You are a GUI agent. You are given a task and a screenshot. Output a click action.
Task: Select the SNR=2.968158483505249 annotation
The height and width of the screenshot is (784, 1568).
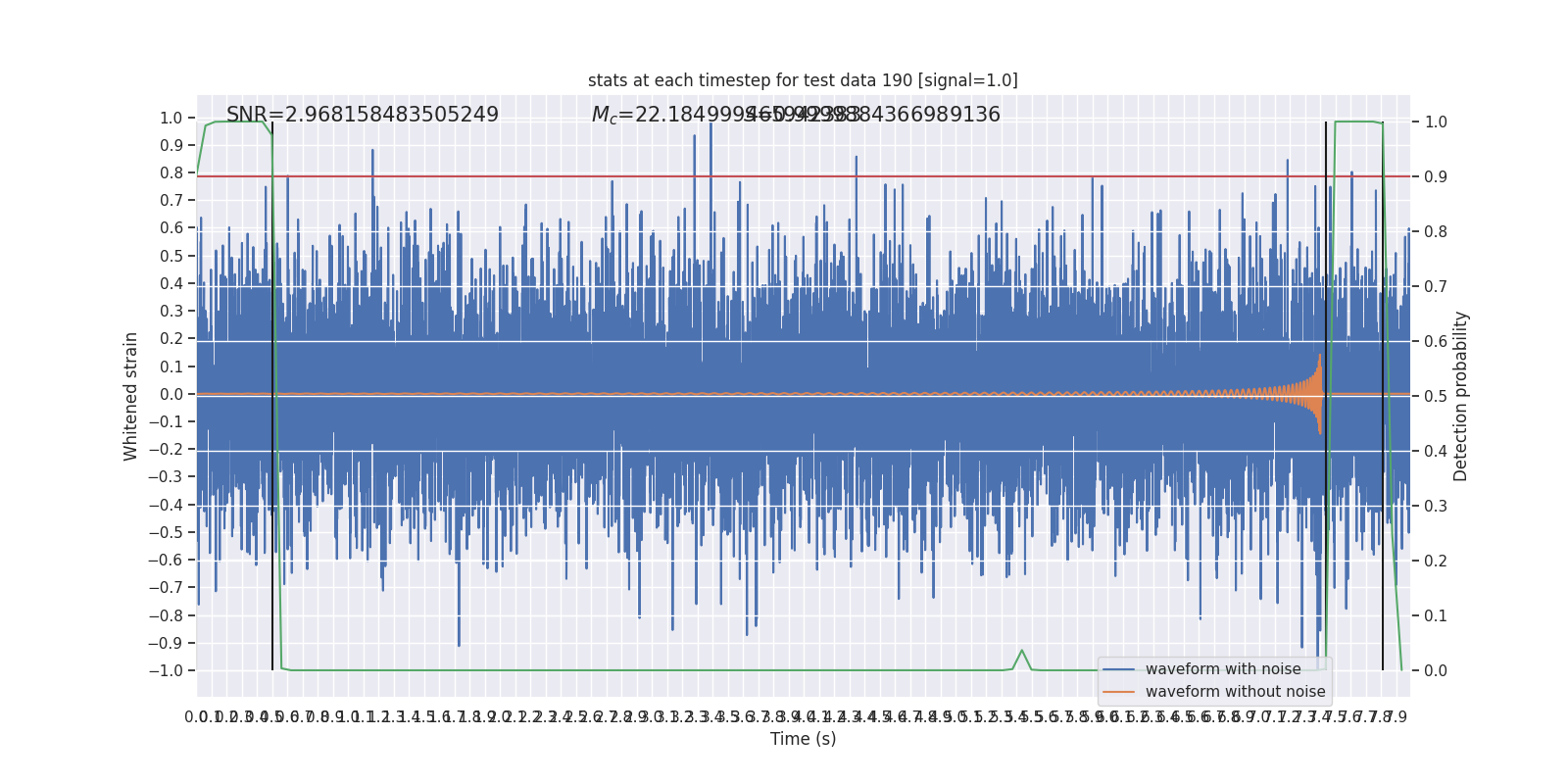pos(363,115)
